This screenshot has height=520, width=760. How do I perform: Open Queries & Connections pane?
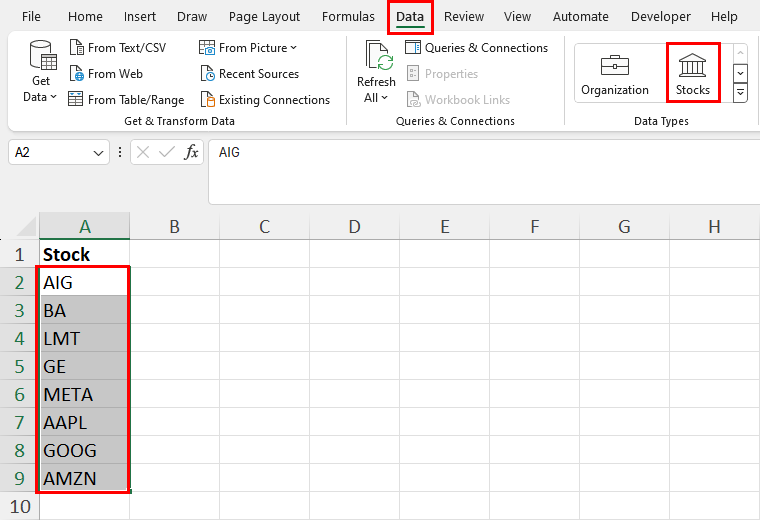476,47
